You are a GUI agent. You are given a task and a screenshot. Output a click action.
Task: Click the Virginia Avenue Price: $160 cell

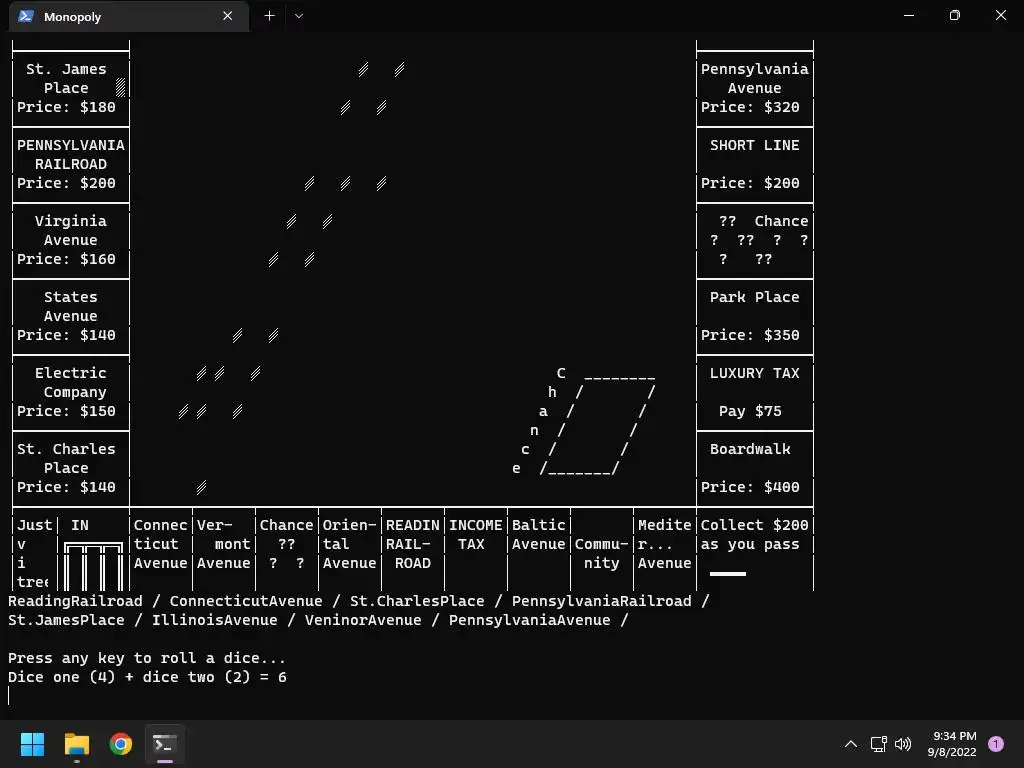(71, 240)
